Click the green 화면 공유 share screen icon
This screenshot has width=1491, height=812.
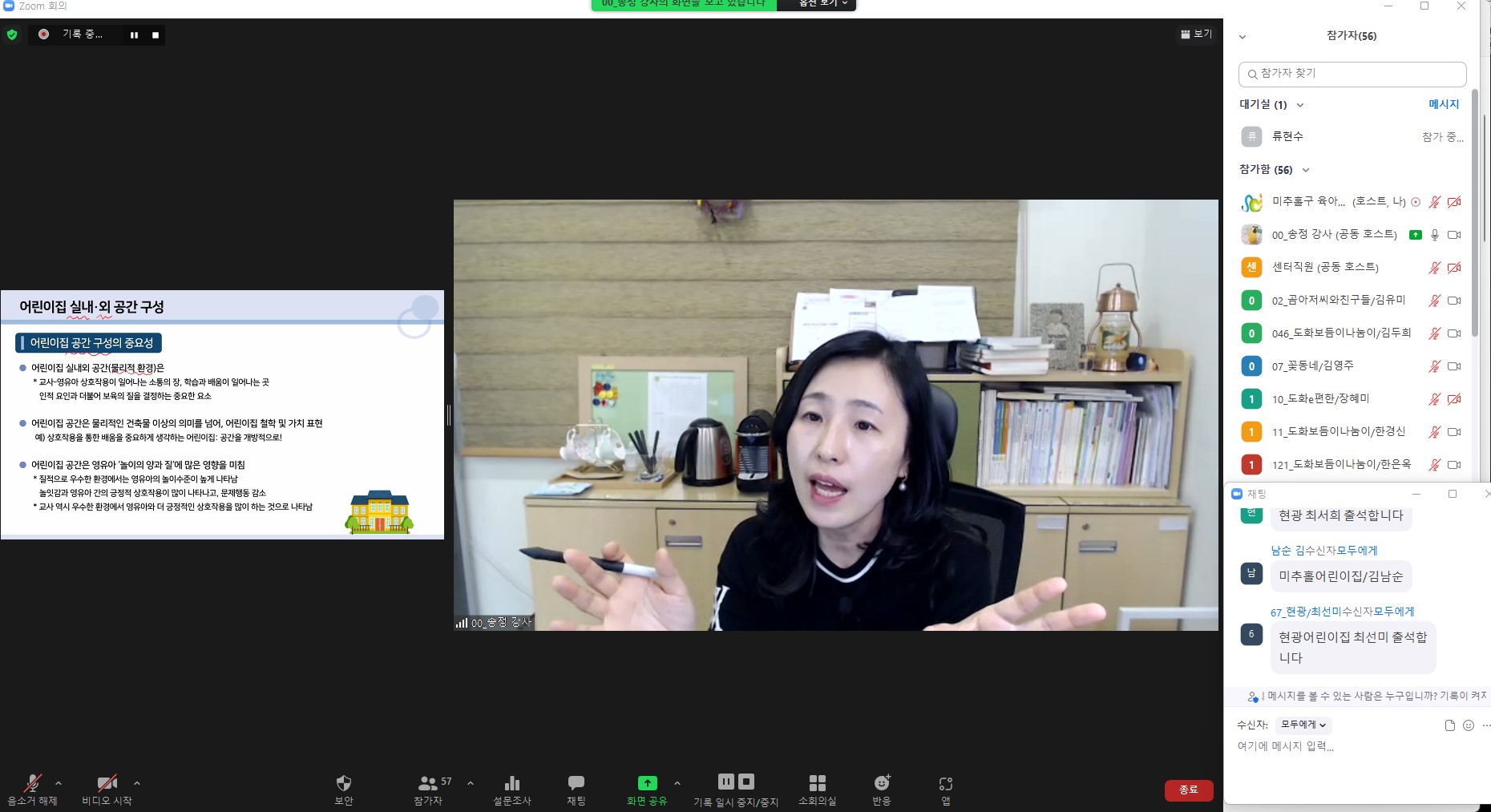[x=647, y=783]
